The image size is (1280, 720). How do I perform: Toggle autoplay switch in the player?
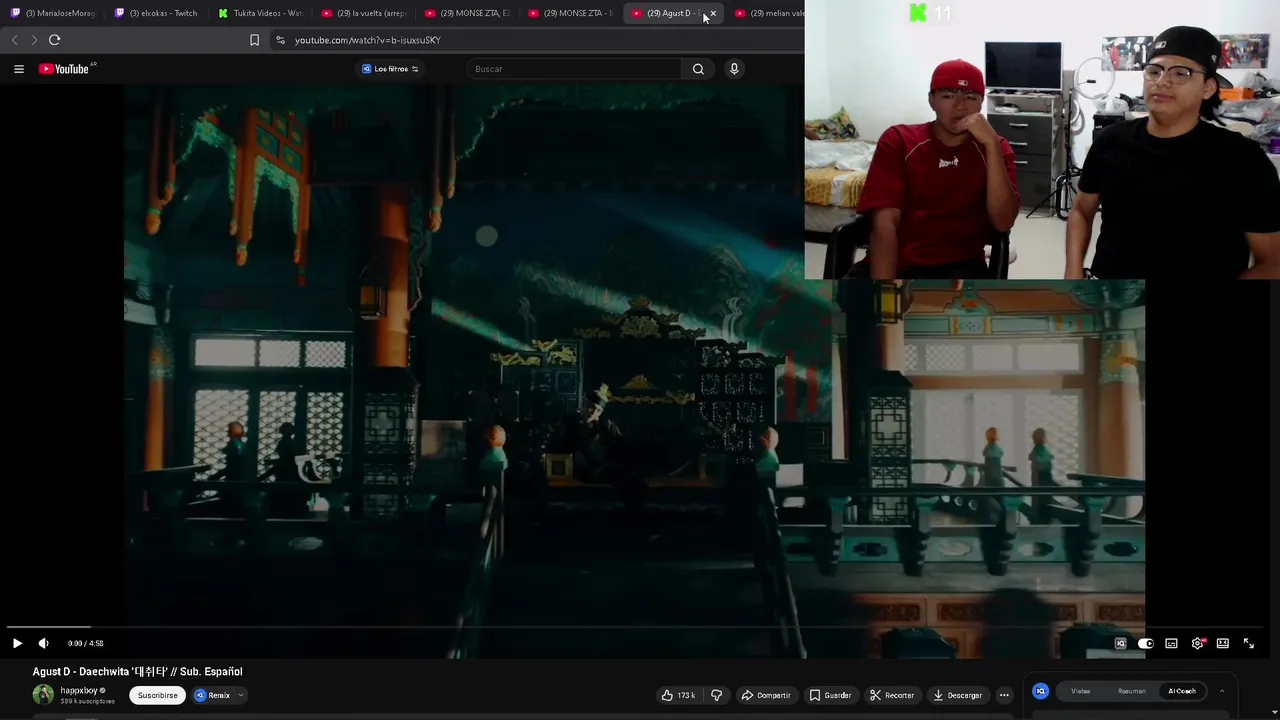1146,643
